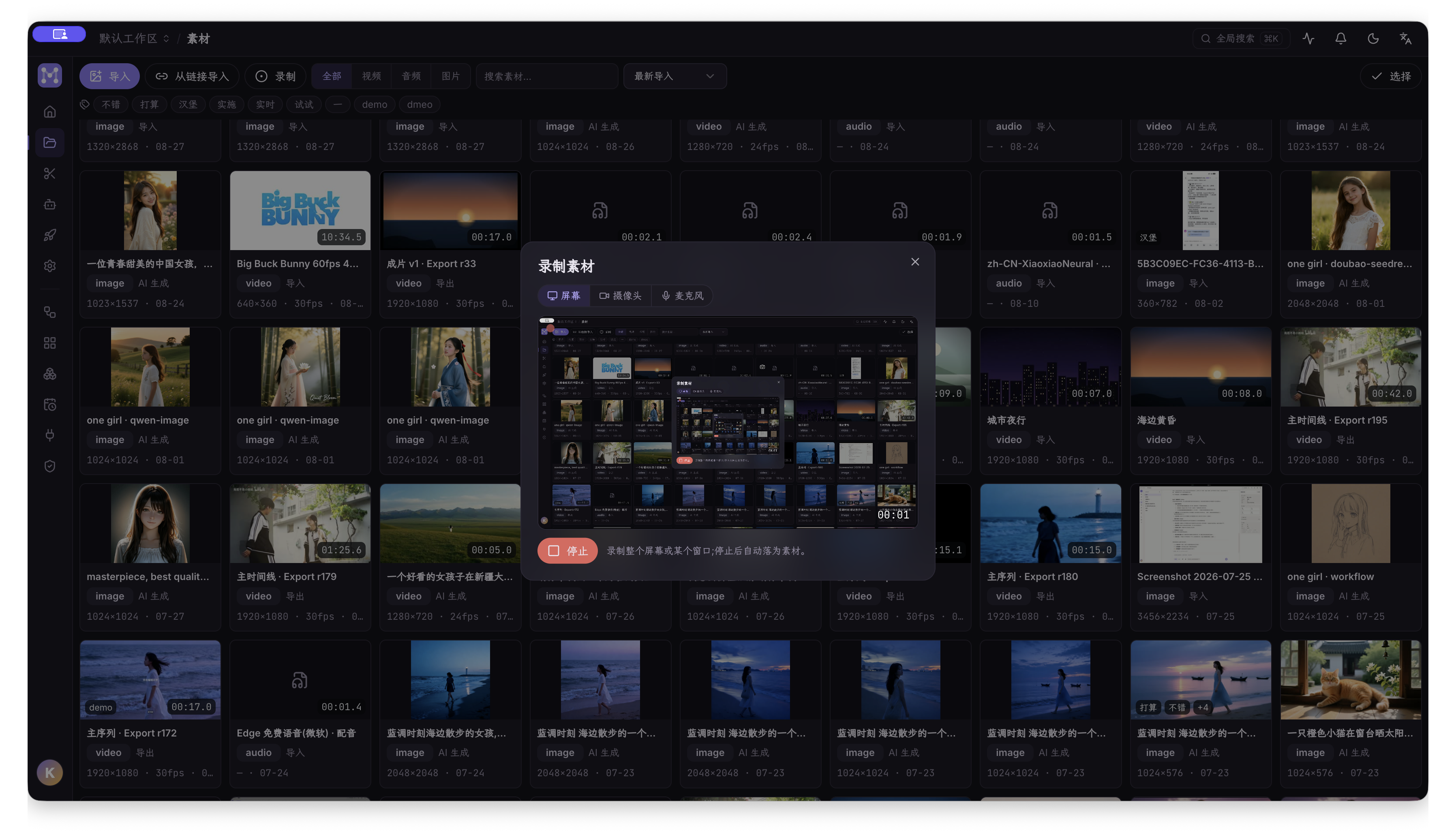Click the app logo at sidebar top
1456x835 pixels.
[50, 75]
